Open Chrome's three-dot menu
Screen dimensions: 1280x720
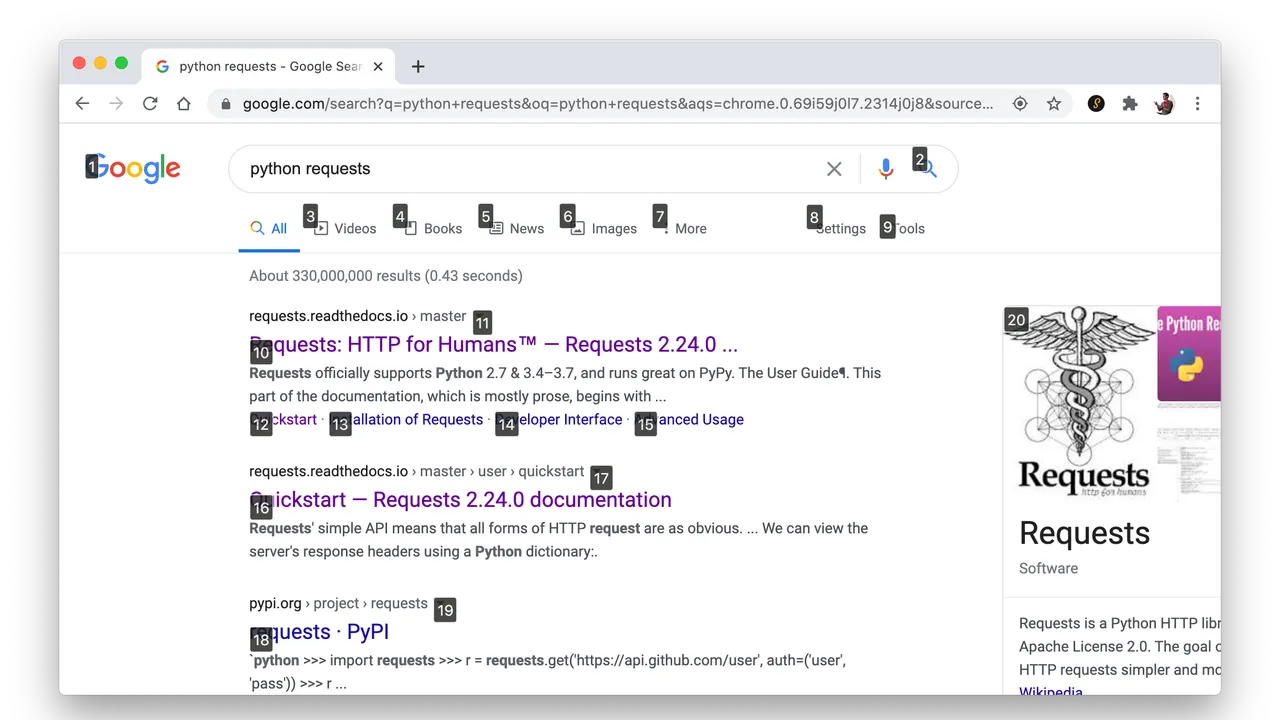click(1197, 103)
